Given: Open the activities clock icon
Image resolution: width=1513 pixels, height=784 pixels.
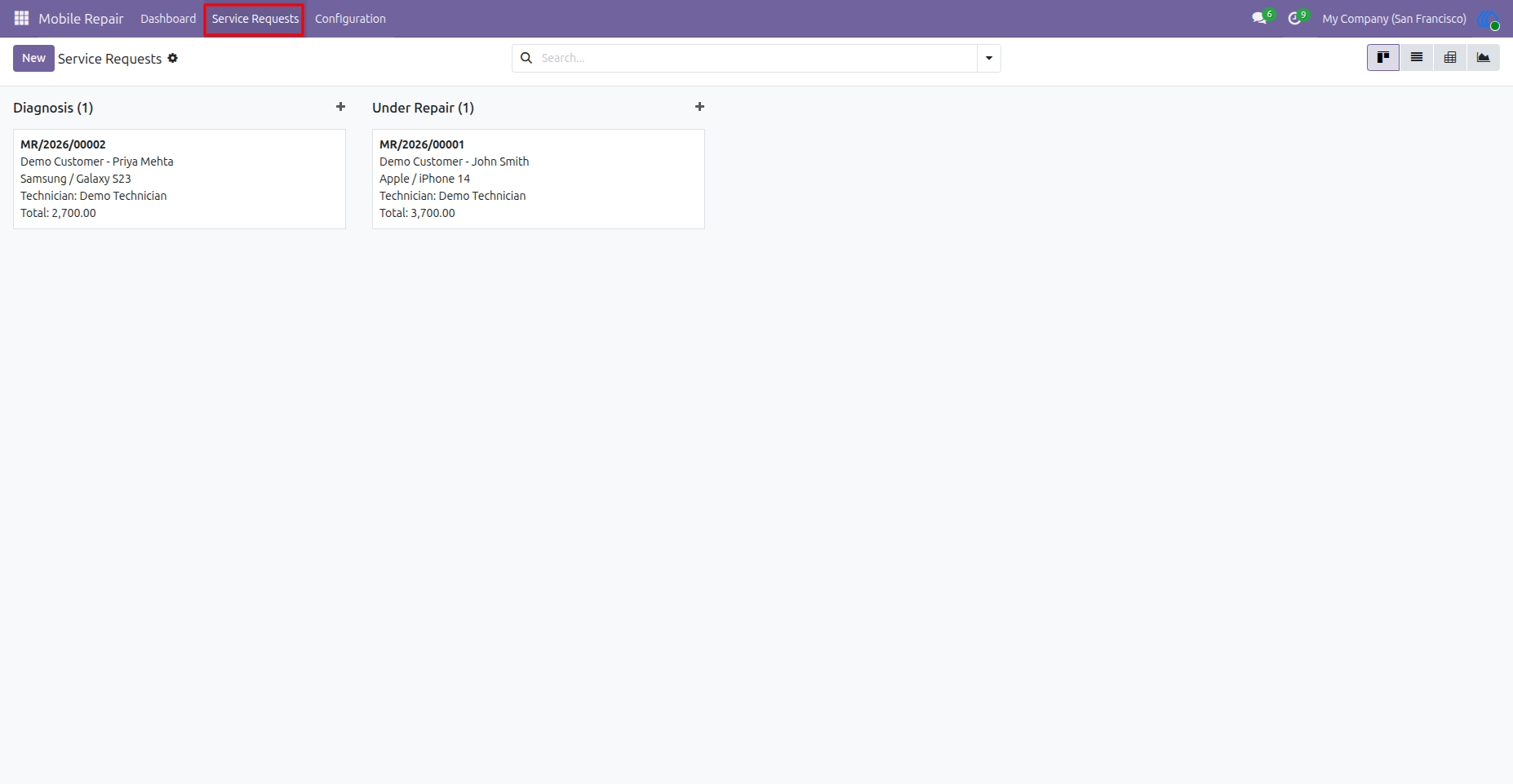Looking at the screenshot, I should (1294, 18).
